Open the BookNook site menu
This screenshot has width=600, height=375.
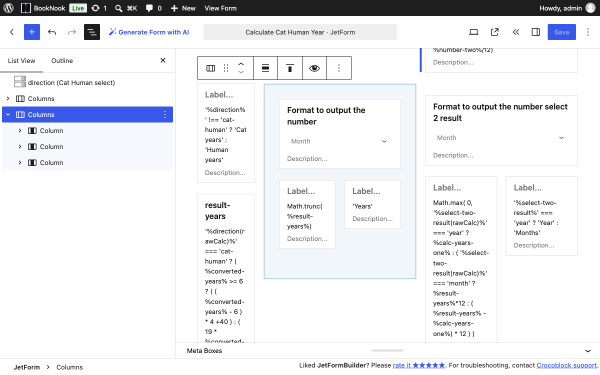pyautogui.click(x=42, y=8)
